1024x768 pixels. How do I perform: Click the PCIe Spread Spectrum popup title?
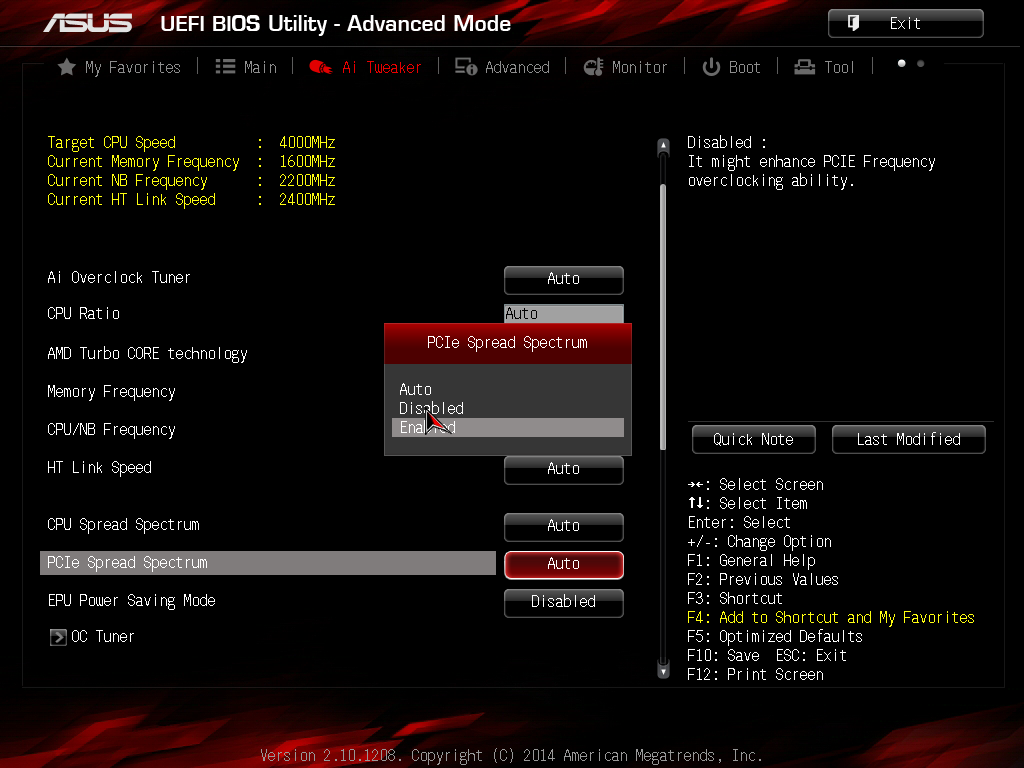(507, 343)
